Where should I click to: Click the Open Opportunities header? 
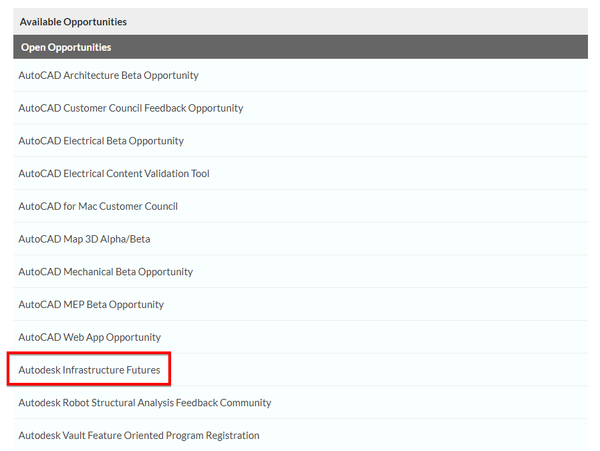click(300, 47)
